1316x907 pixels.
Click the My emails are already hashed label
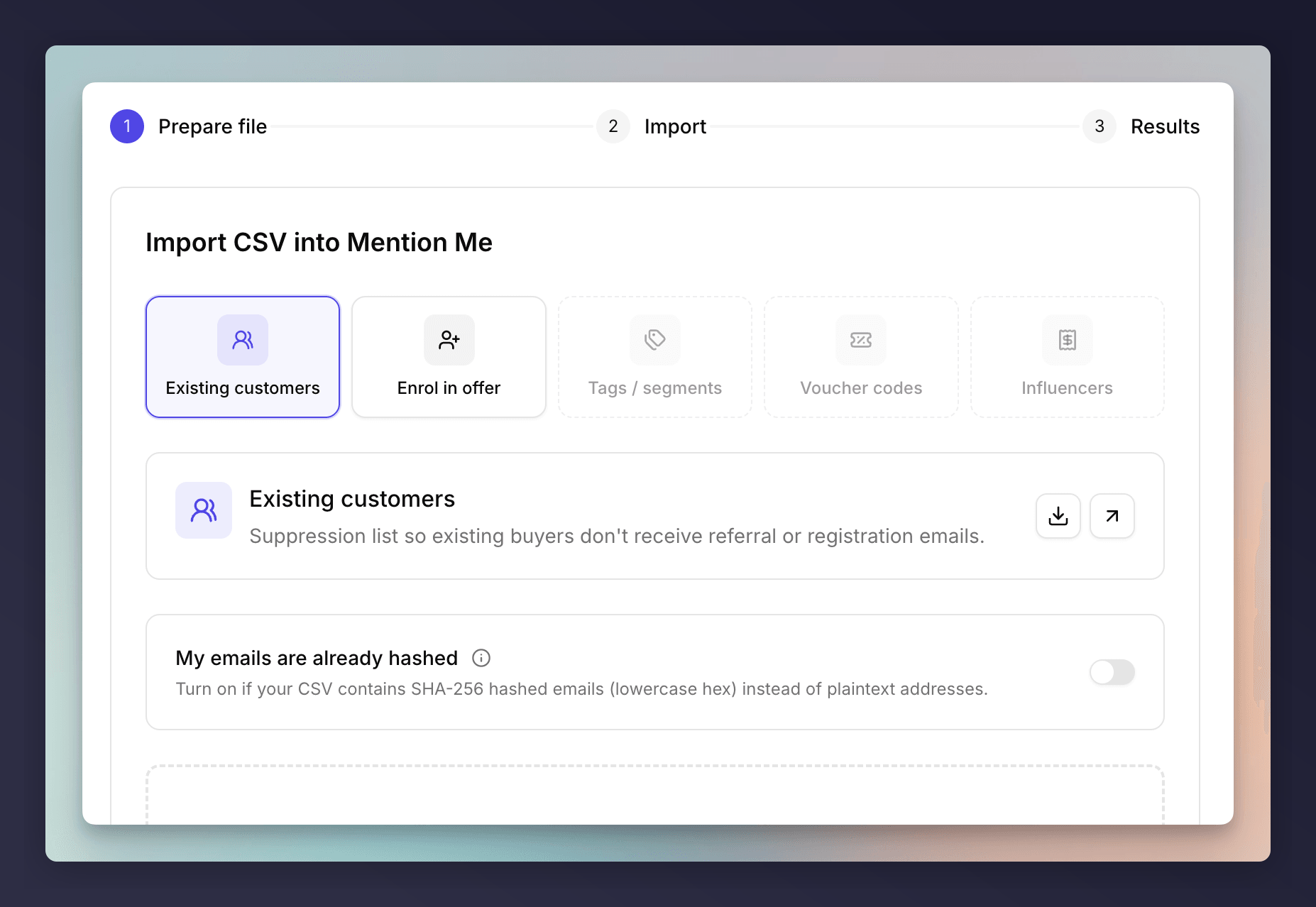click(317, 658)
